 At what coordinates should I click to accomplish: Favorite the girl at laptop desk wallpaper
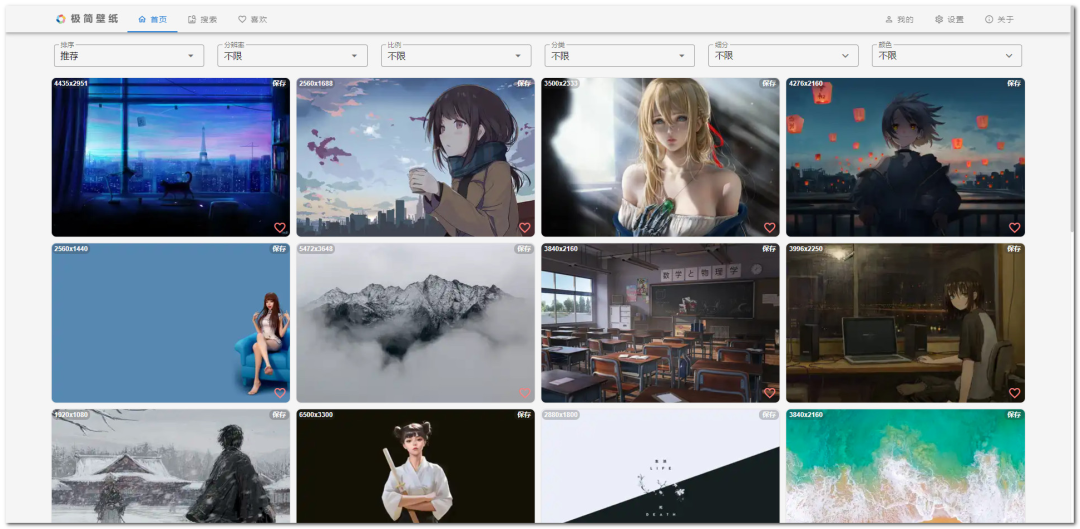click(x=1015, y=393)
